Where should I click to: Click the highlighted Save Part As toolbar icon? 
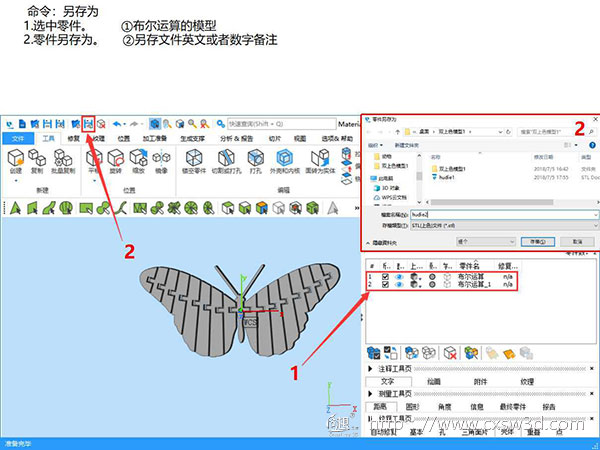point(89,122)
